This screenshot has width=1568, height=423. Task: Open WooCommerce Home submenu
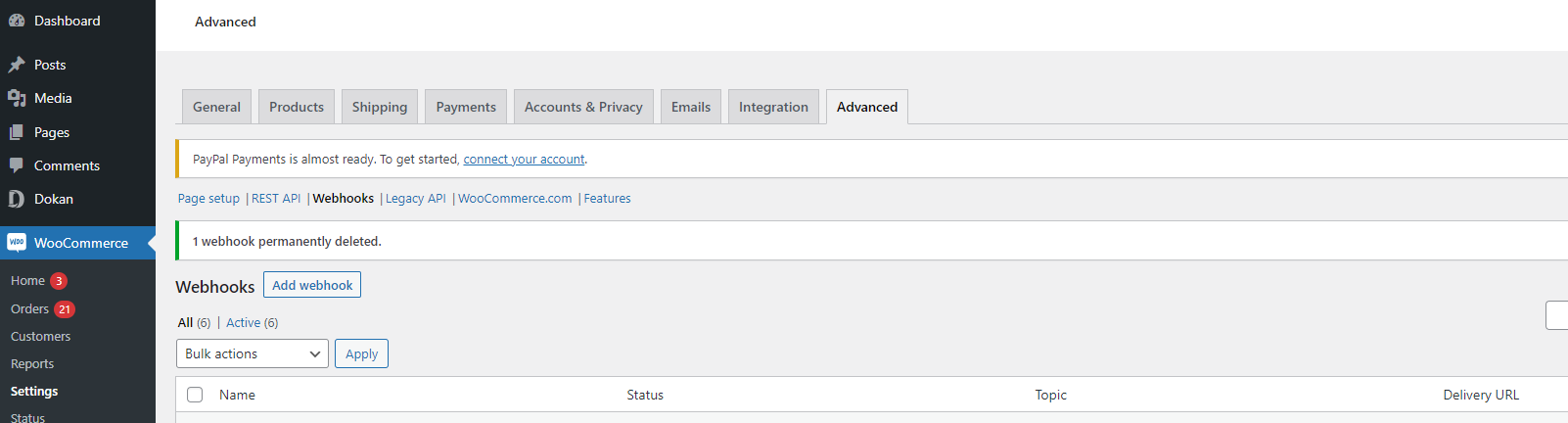27,281
